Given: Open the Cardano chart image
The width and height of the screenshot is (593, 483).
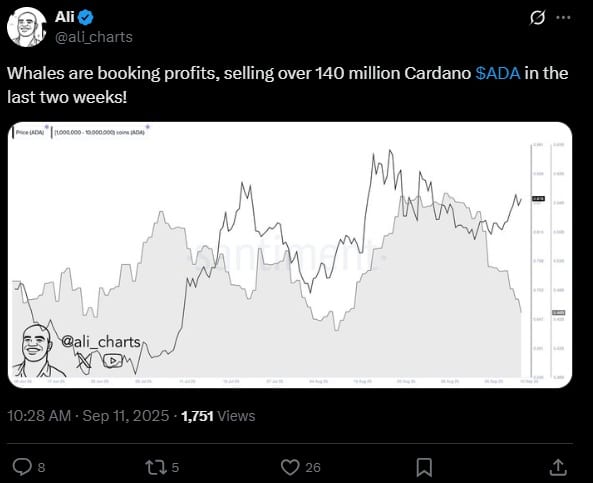Looking at the screenshot, I should pos(290,255).
